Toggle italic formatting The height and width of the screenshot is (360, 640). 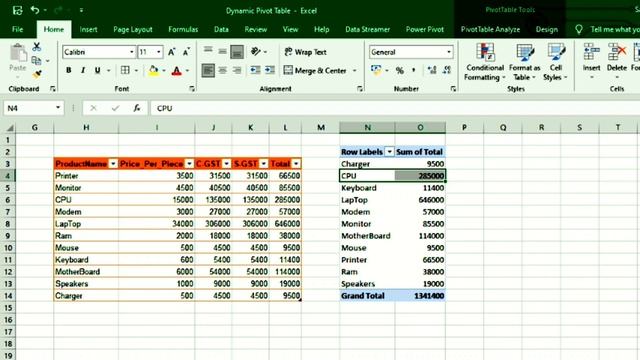pyautogui.click(x=83, y=70)
